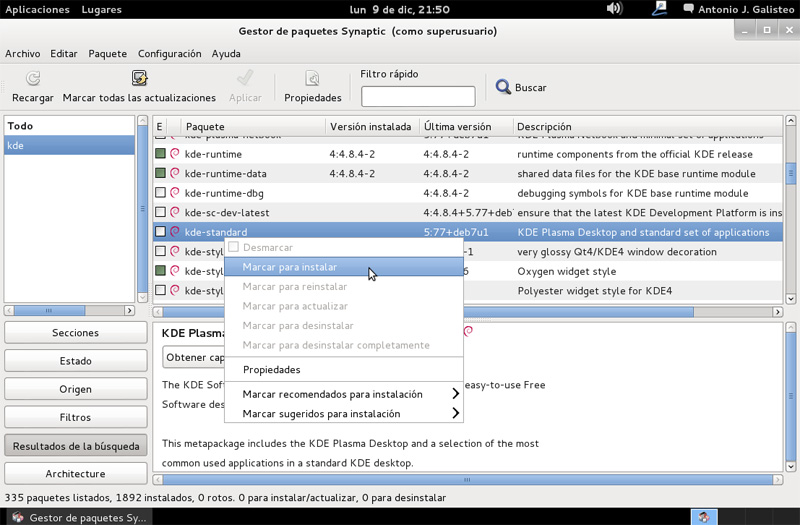
Task: Click the Origen button
Action: [76, 389]
